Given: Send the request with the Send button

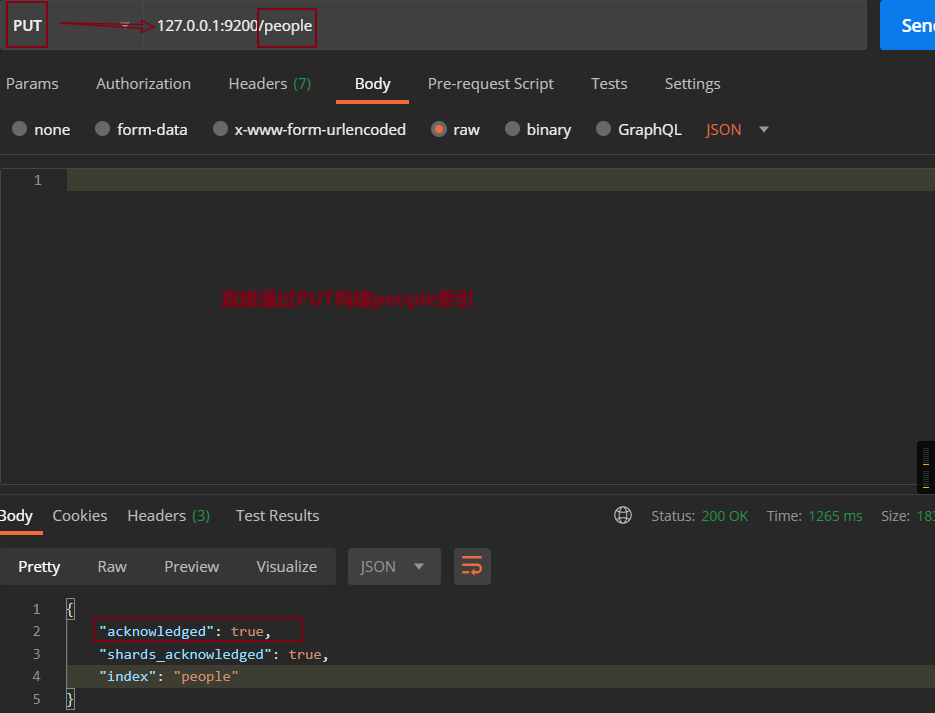Looking at the screenshot, I should click(908, 25).
